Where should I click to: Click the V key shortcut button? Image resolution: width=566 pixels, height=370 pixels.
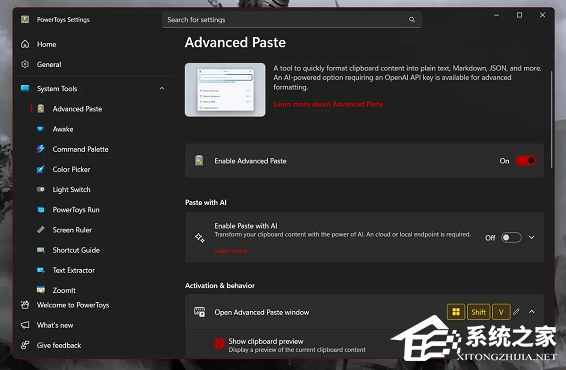click(501, 312)
